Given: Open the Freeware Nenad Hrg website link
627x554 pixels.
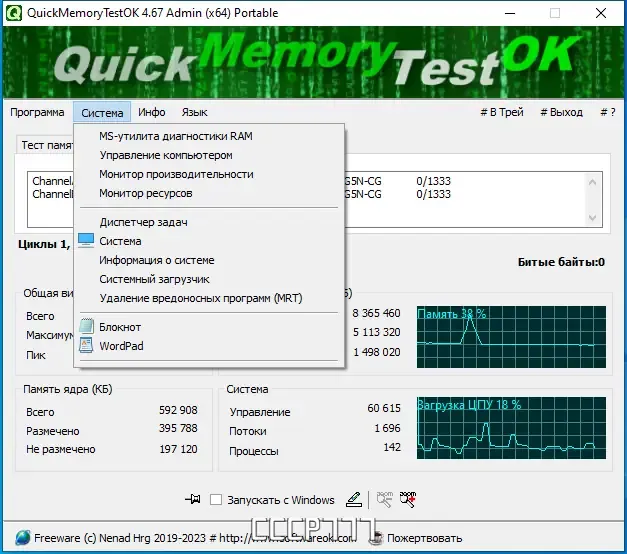Looking at the screenshot, I should [x=195, y=538].
